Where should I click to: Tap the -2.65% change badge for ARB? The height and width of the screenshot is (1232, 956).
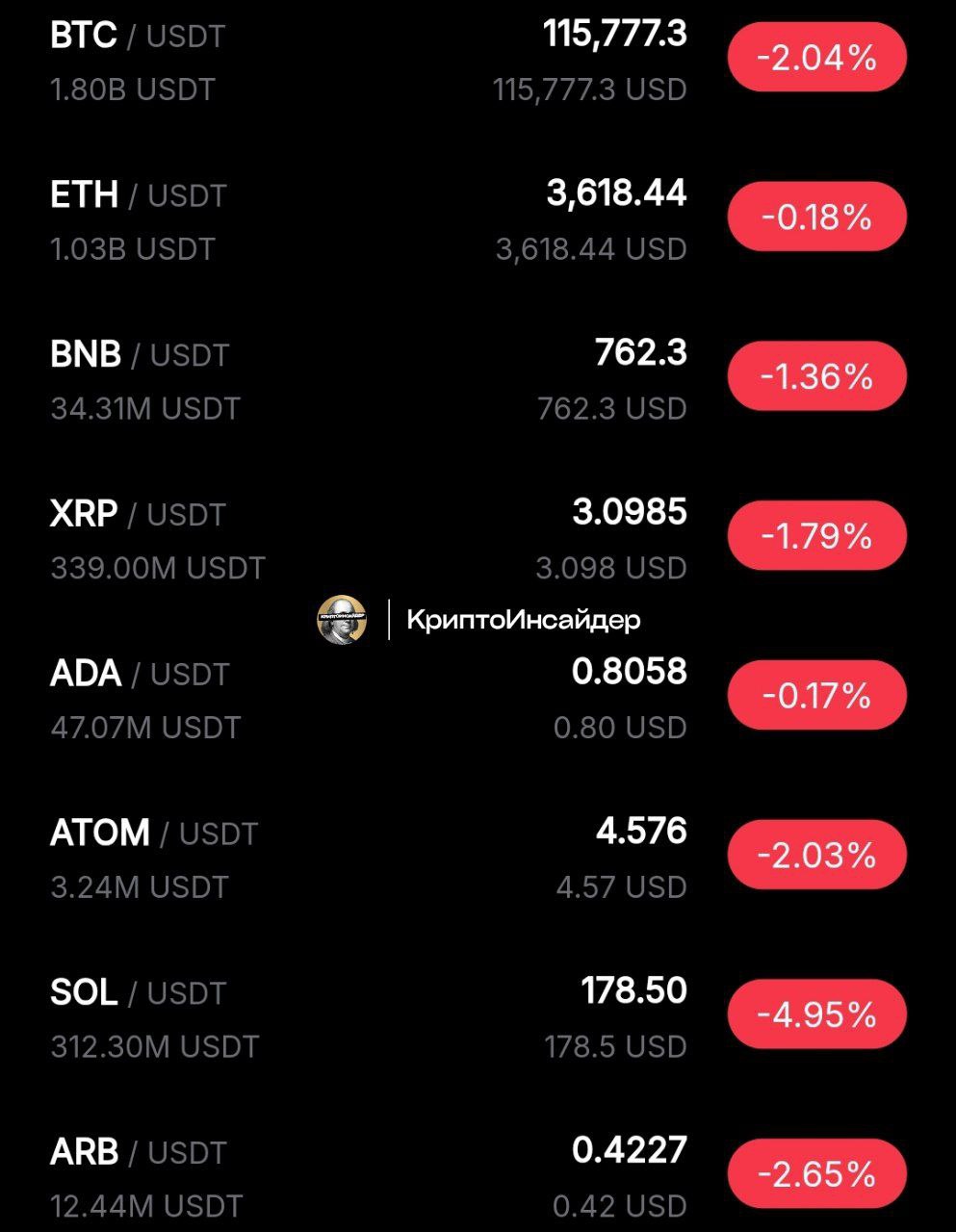[816, 1174]
